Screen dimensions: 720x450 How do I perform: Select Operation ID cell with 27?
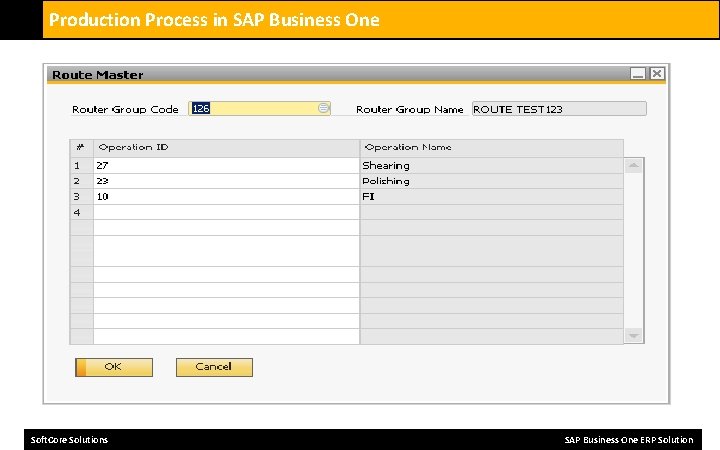pyautogui.click(x=226, y=166)
